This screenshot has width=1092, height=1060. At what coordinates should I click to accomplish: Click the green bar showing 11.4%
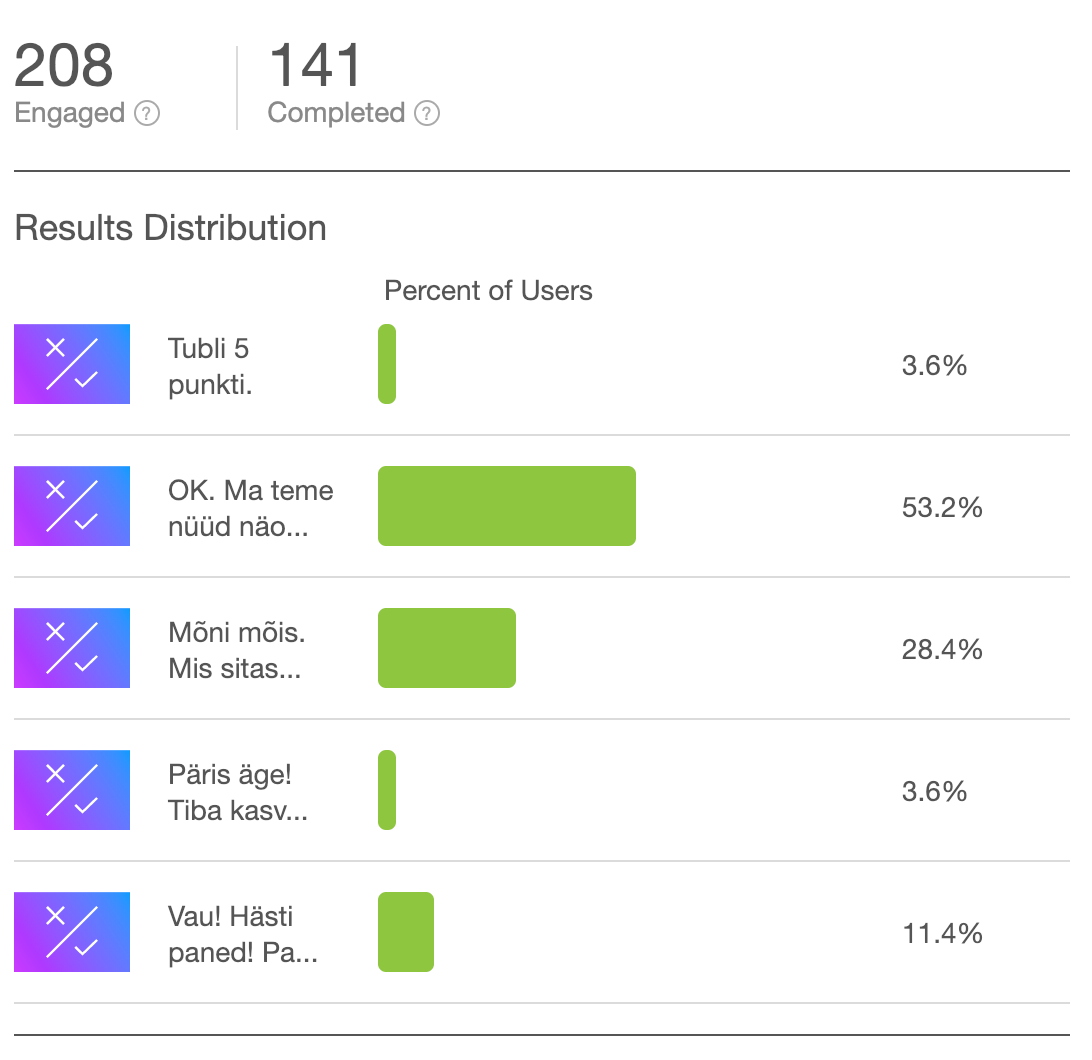point(406,932)
